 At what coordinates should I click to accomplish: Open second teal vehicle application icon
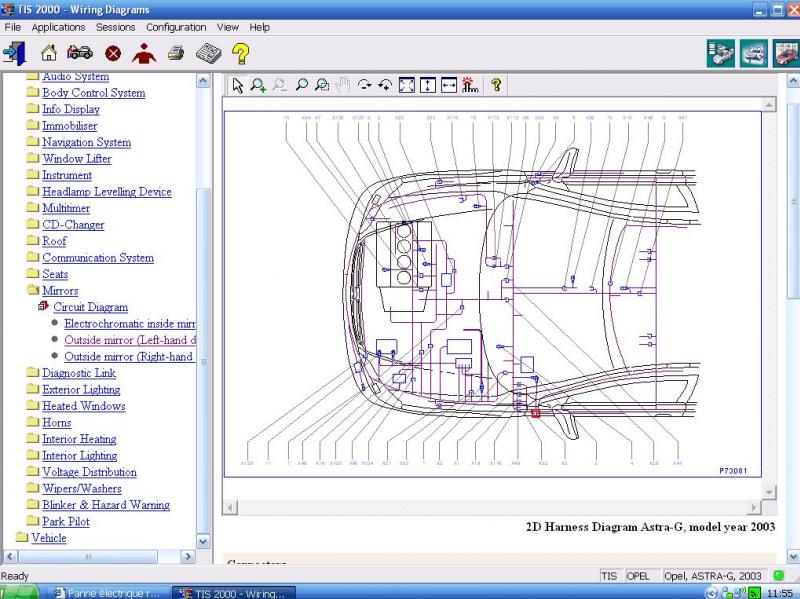tap(754, 53)
